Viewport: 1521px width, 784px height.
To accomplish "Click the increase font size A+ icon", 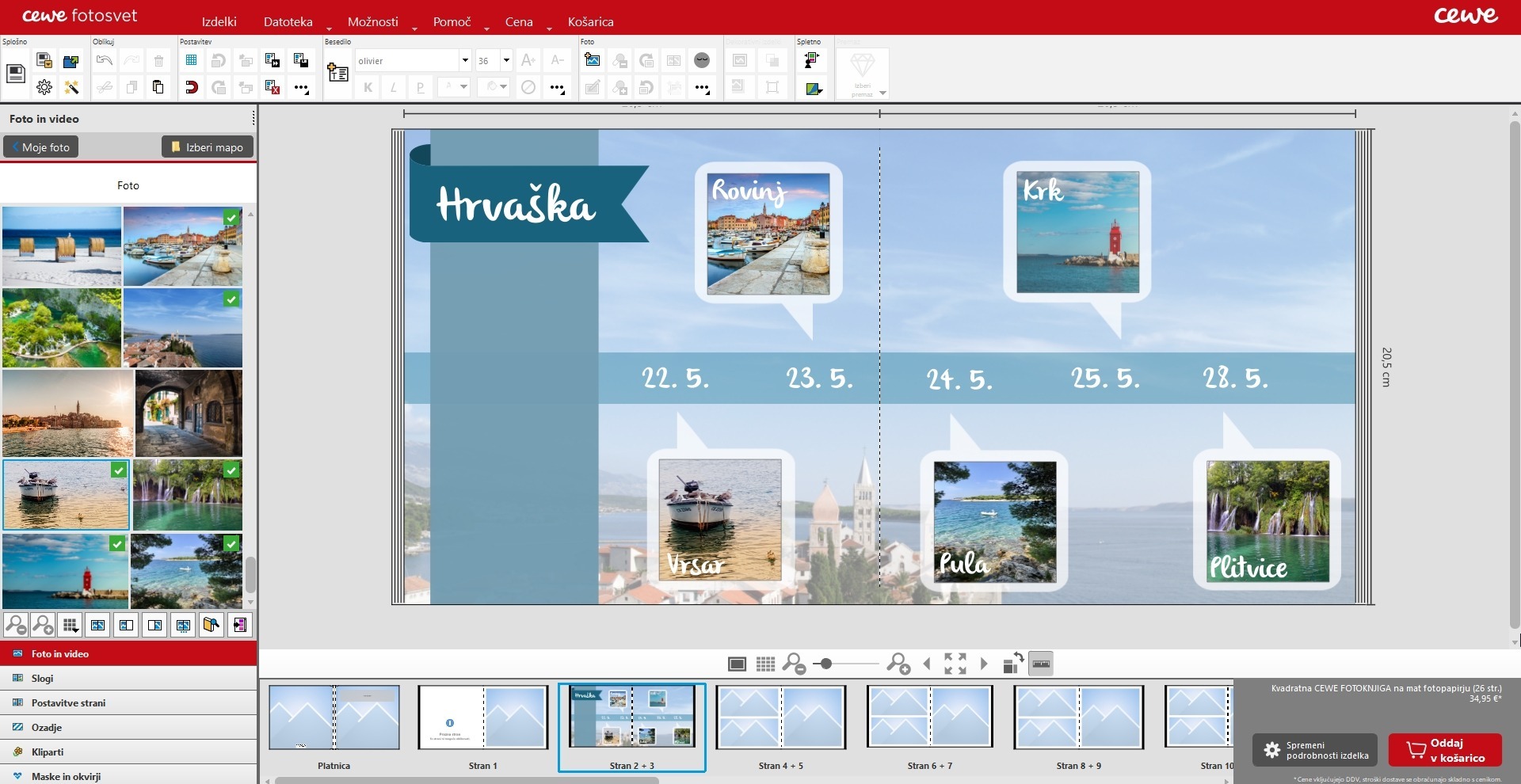I will coord(528,60).
